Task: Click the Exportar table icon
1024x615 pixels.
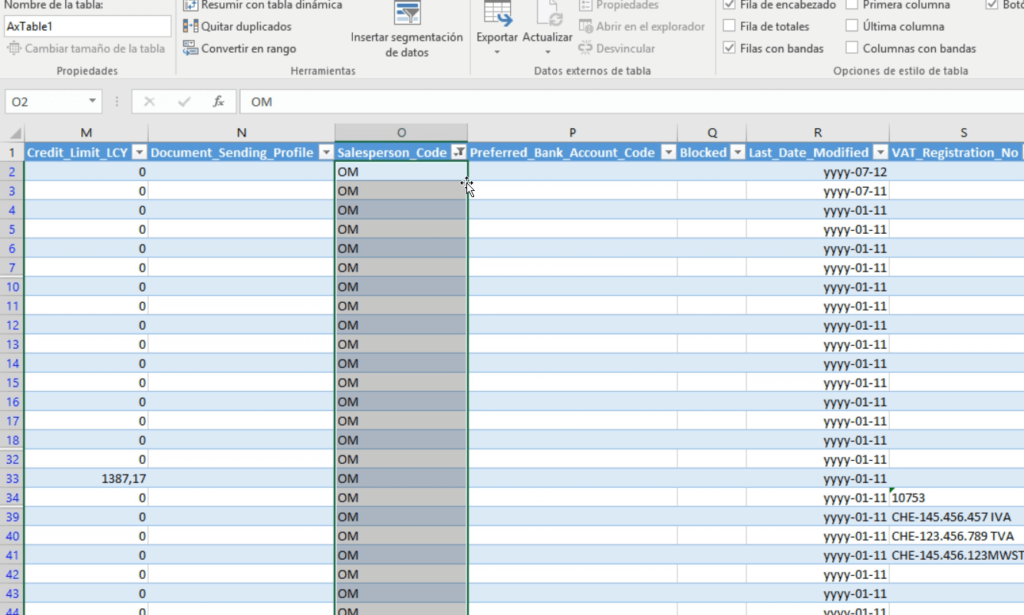Action: tap(497, 13)
